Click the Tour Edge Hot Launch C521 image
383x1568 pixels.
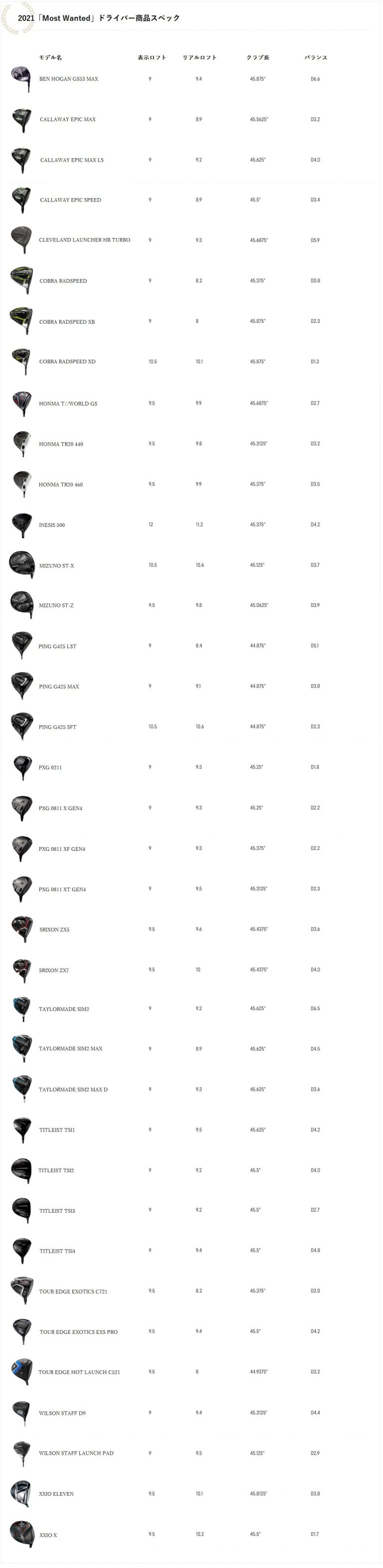pyautogui.click(x=22, y=1371)
